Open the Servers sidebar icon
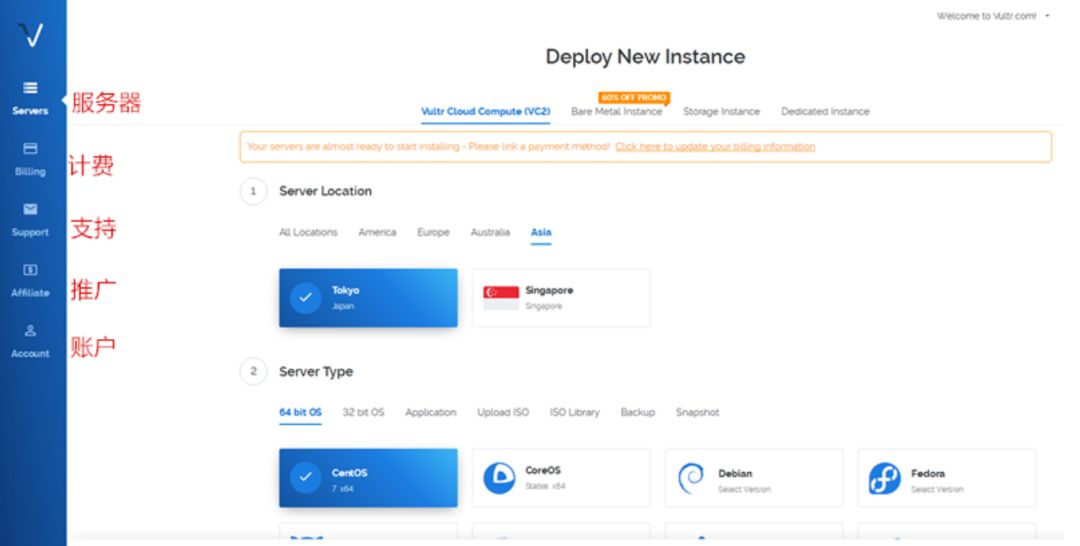Viewport: 1080px width, 546px height. point(30,89)
